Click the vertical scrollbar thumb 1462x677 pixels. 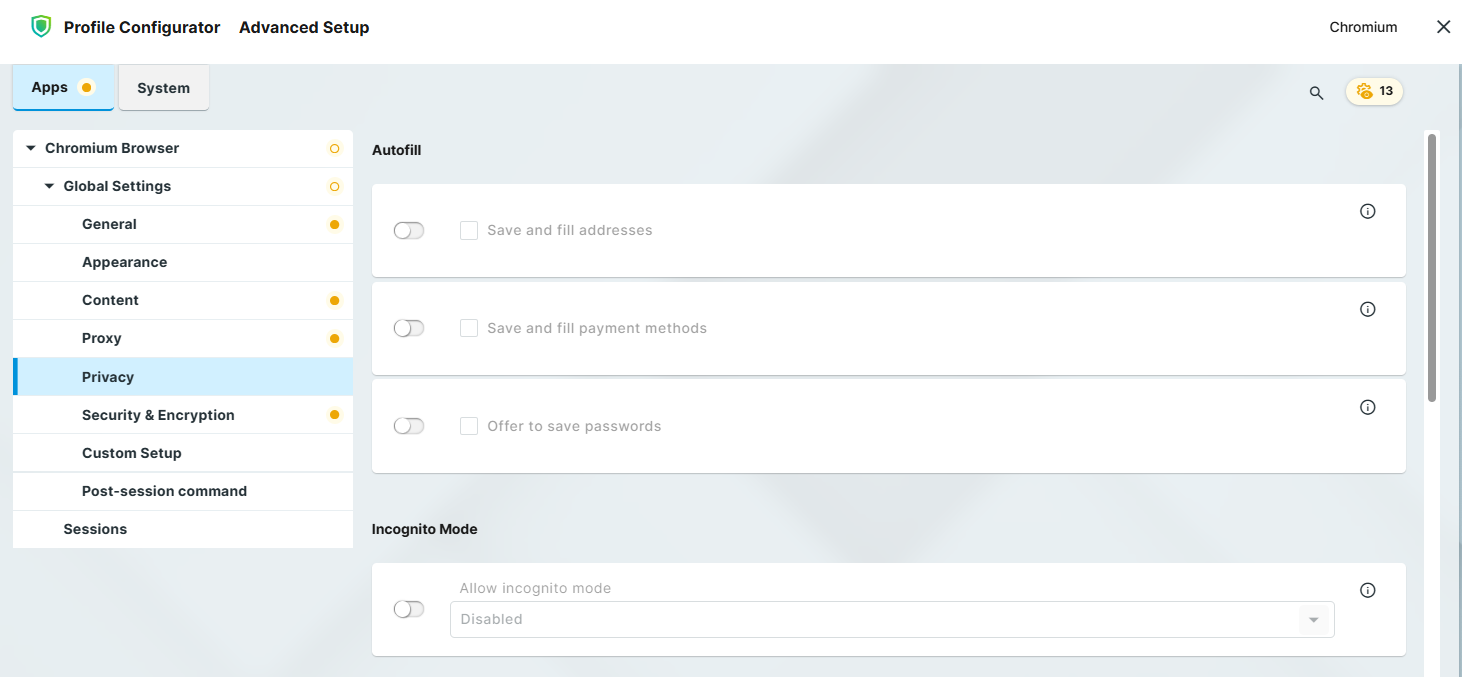pyautogui.click(x=1432, y=268)
